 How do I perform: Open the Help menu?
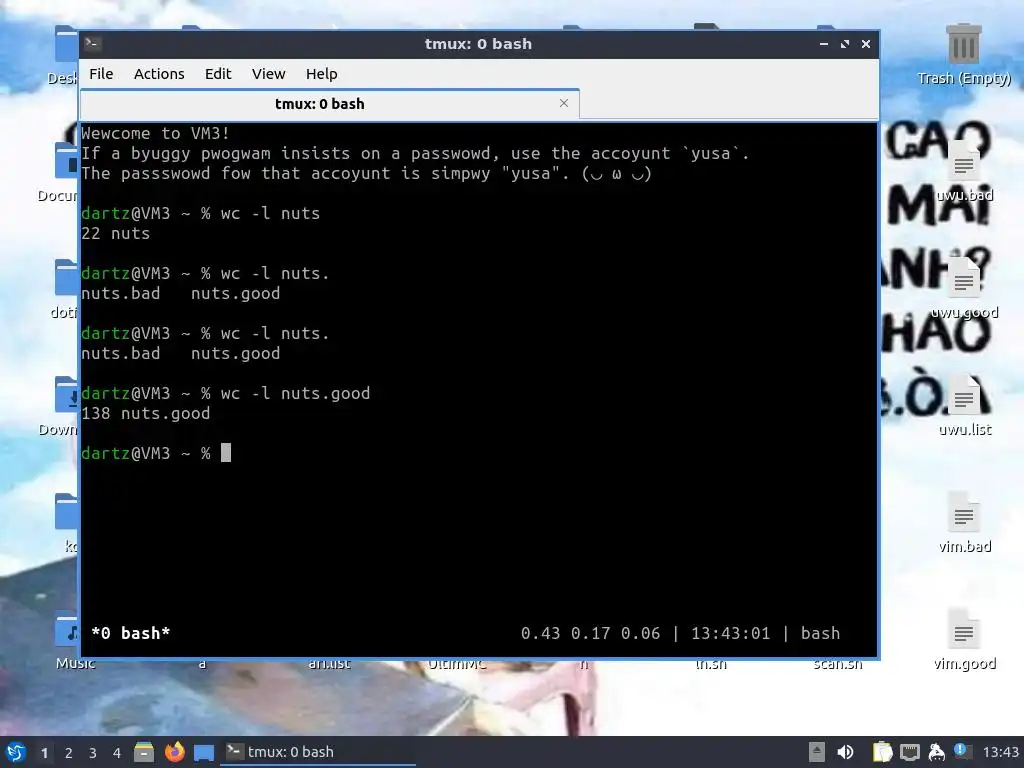point(321,74)
